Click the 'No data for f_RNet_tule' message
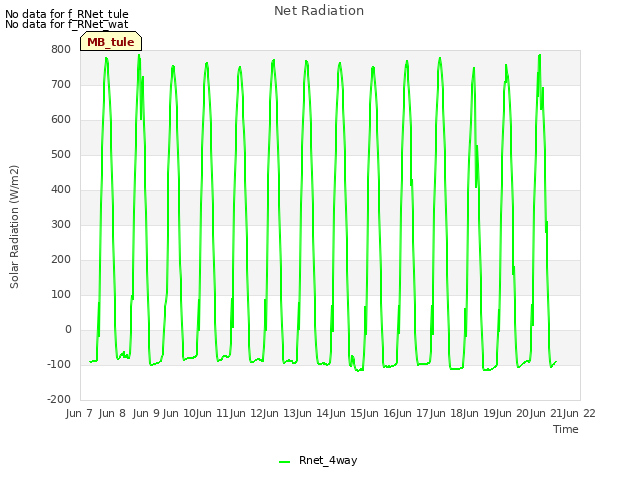This screenshot has width=640, height=480. pyautogui.click(x=67, y=14)
